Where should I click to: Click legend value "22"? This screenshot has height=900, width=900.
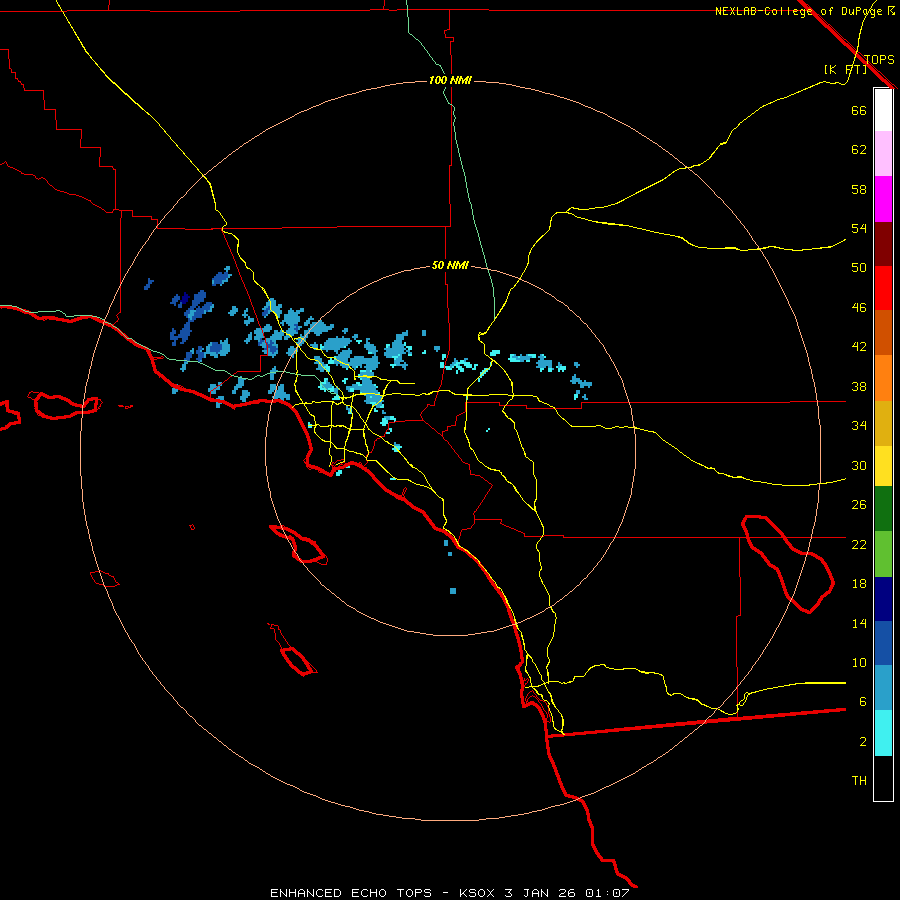(x=859, y=544)
